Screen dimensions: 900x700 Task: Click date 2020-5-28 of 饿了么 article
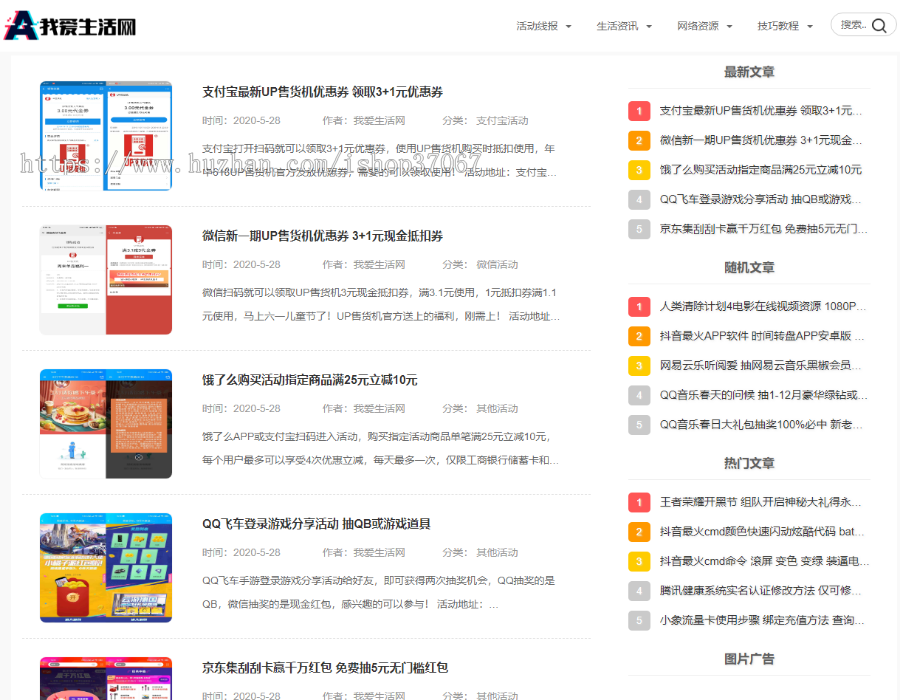[257, 409]
